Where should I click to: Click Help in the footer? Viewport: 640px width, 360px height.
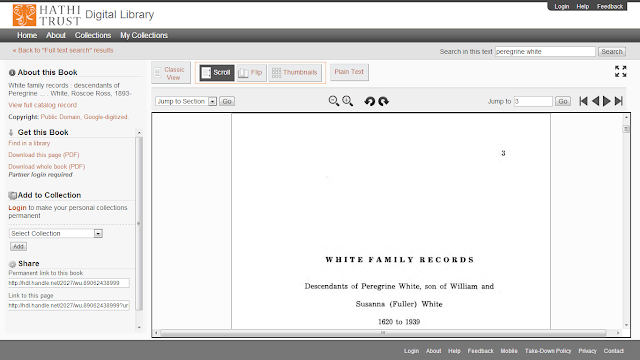[x=454, y=351]
